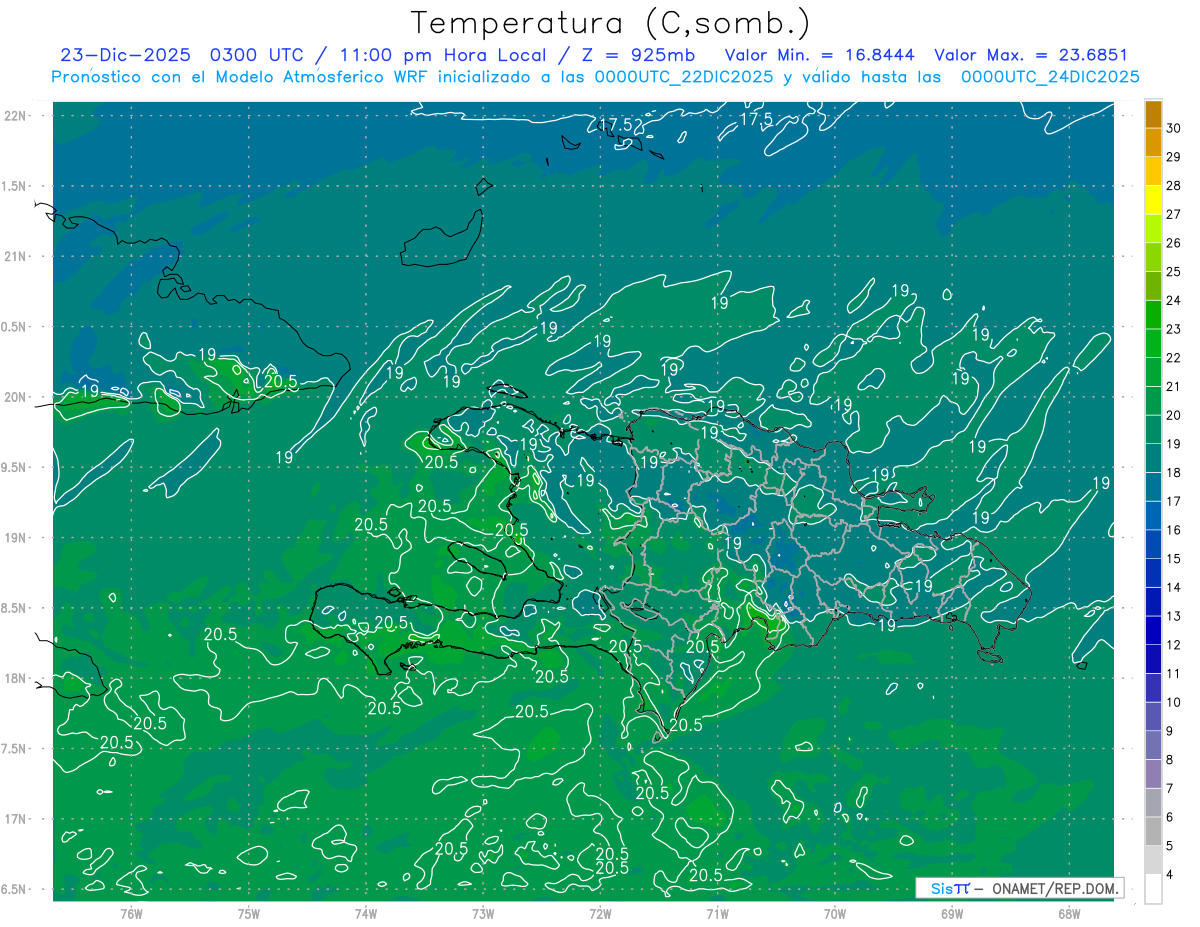
Task: Click '0000UTC_22DIC2025' initialization time text
Action: click(683, 77)
